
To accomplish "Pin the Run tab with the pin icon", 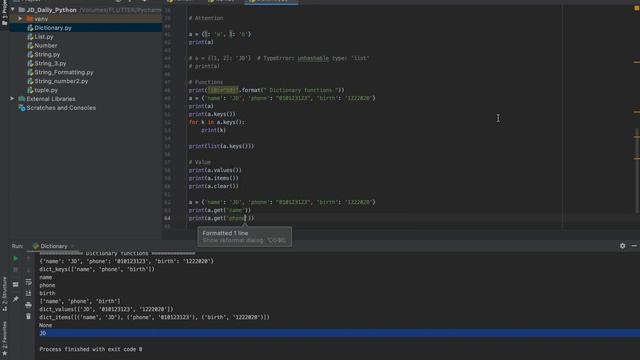I will click(x=16, y=299).
